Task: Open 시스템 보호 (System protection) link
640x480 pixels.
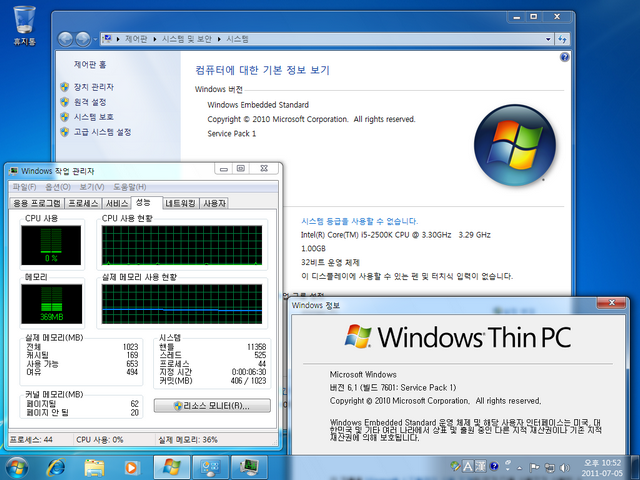Action: click(x=93, y=117)
